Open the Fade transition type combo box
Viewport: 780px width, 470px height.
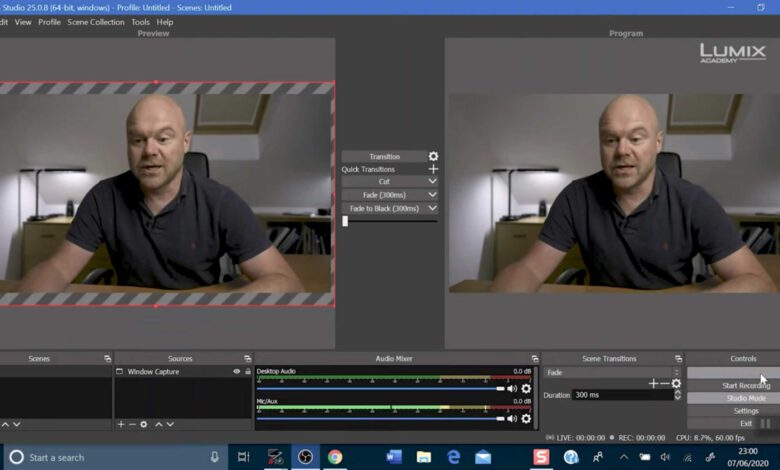pyautogui.click(x=612, y=372)
